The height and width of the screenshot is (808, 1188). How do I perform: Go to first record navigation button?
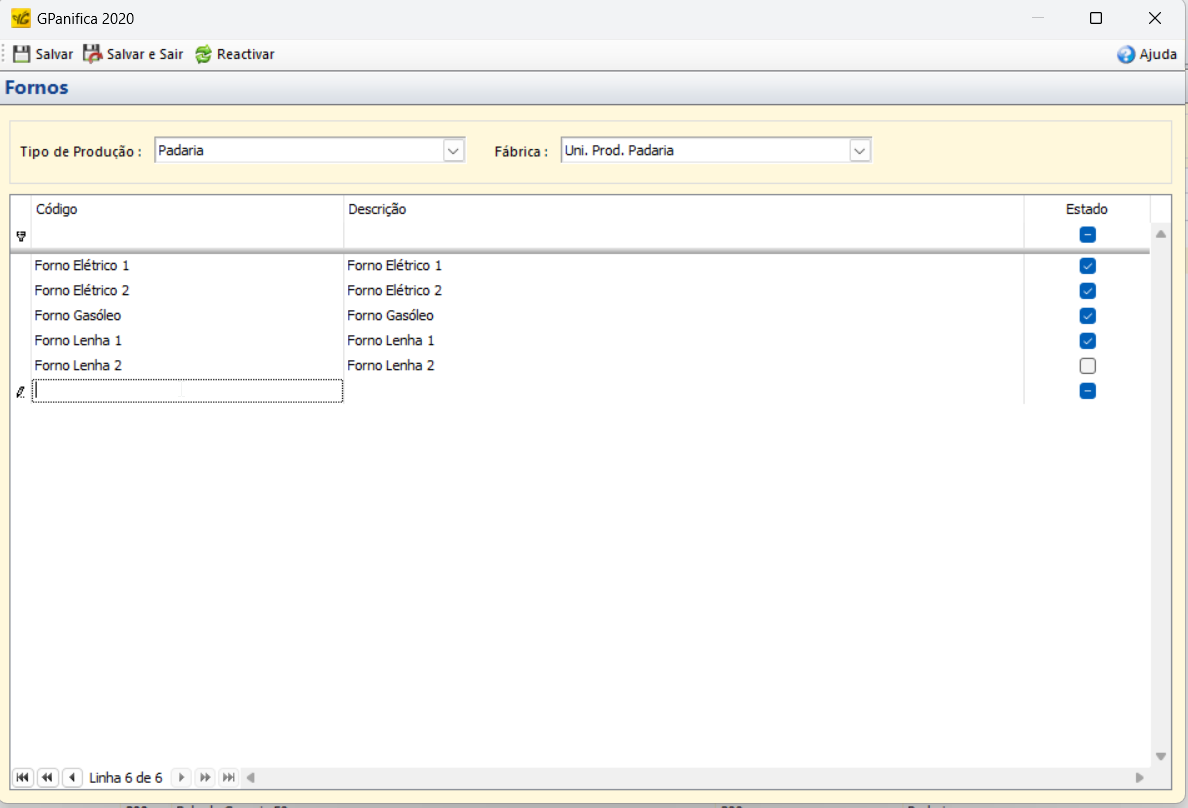pos(22,777)
